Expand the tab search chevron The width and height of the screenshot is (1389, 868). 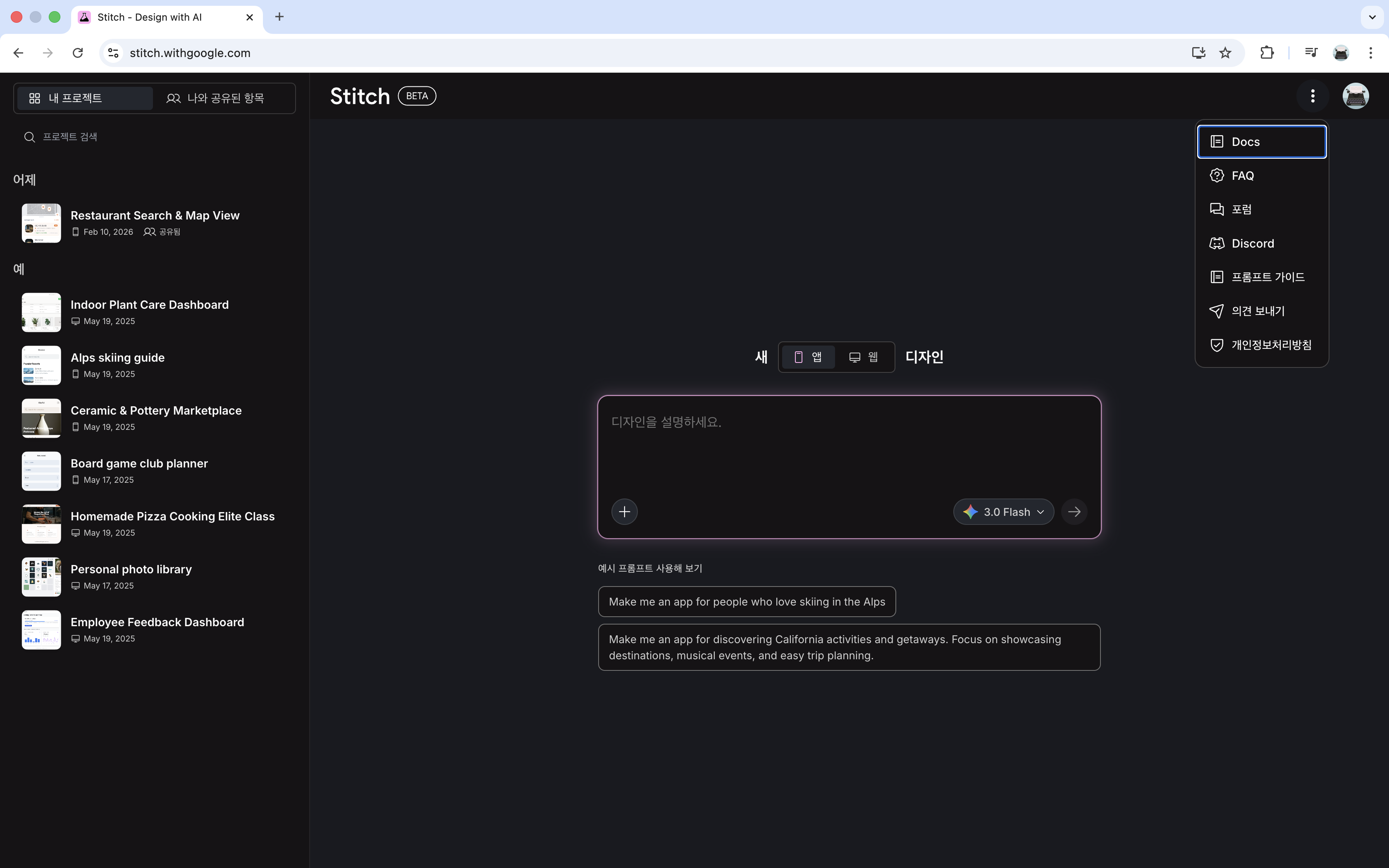coord(1372,17)
